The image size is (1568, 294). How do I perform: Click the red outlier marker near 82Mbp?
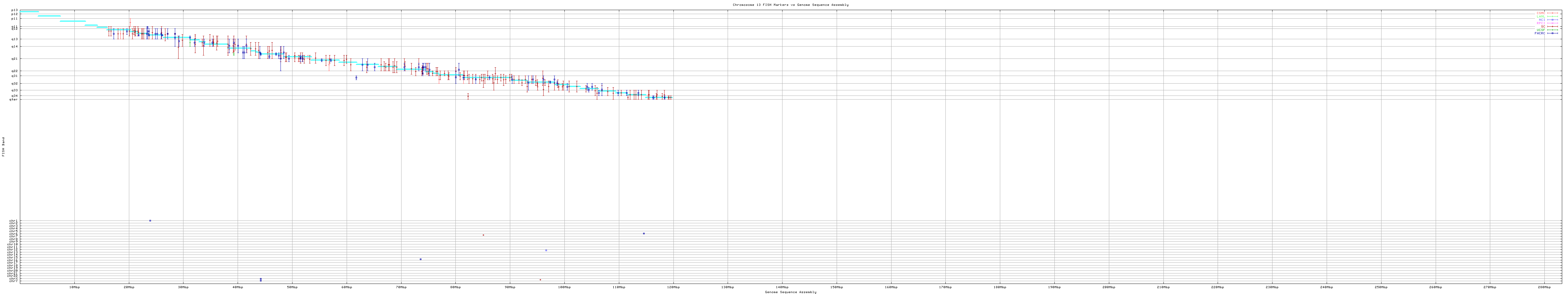pyautogui.click(x=467, y=96)
